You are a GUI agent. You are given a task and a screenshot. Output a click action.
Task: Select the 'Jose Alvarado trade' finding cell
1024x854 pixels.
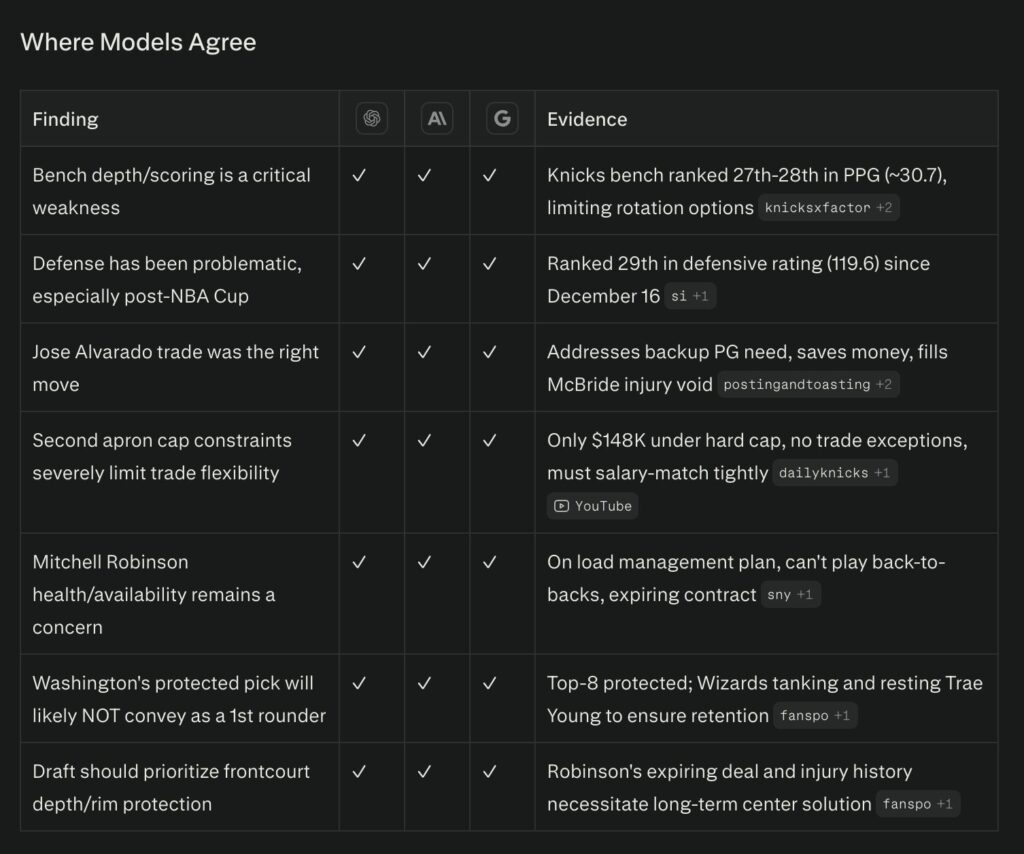coord(175,368)
